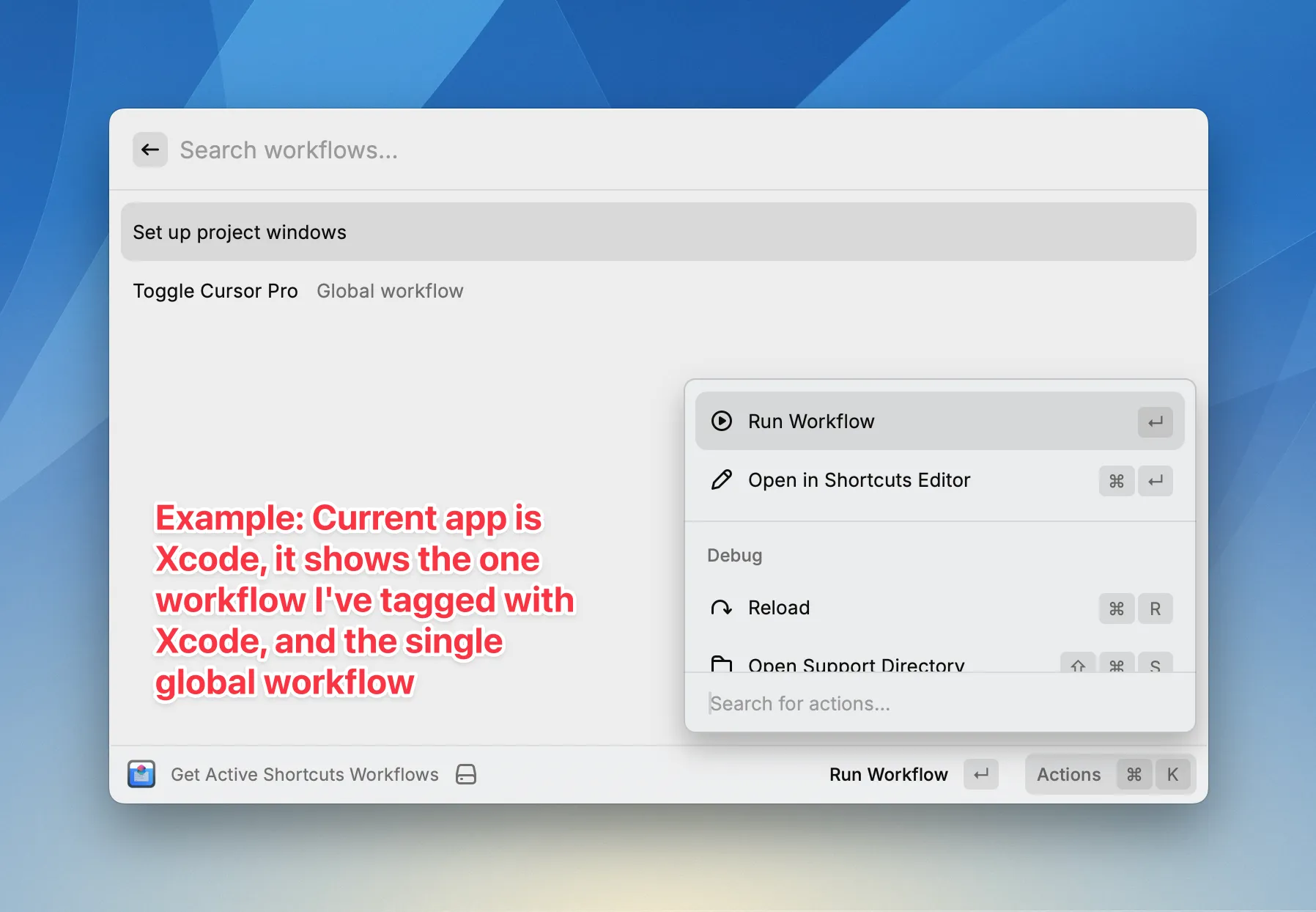Click the Get Active Shortcuts Workflows extension icon
Viewport: 1316px width, 912px height.
tap(141, 774)
